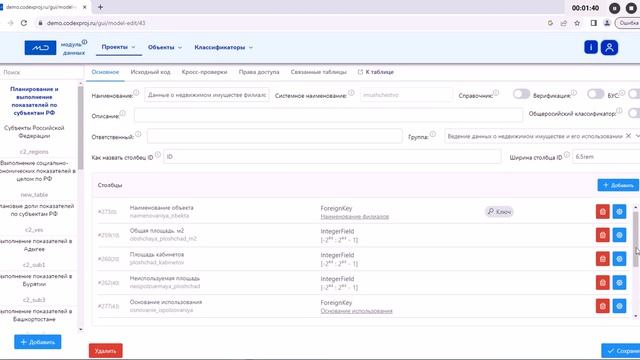Delete the Основание использования column
The image size is (640, 360).
click(602, 306)
